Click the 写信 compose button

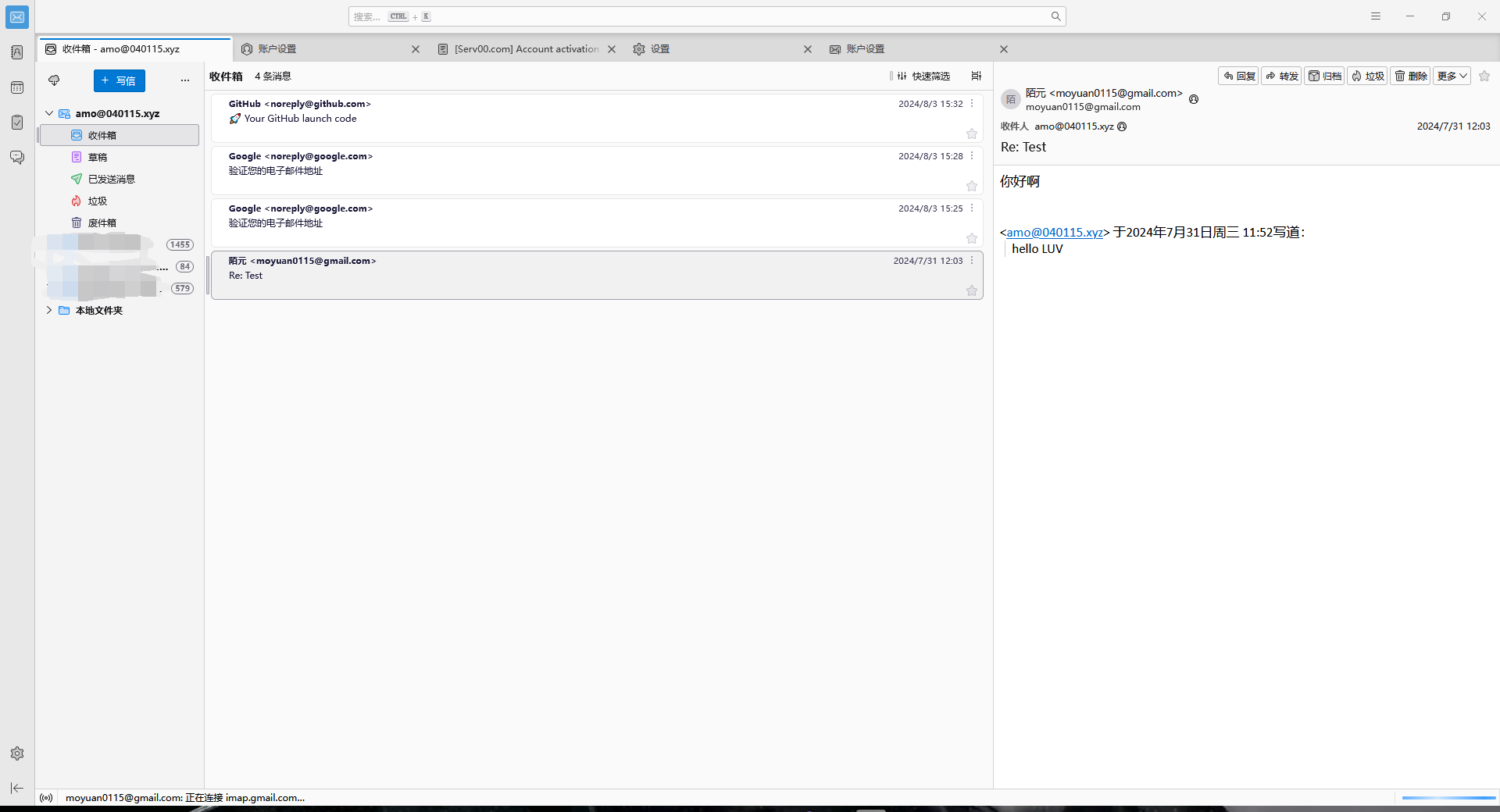coord(119,80)
